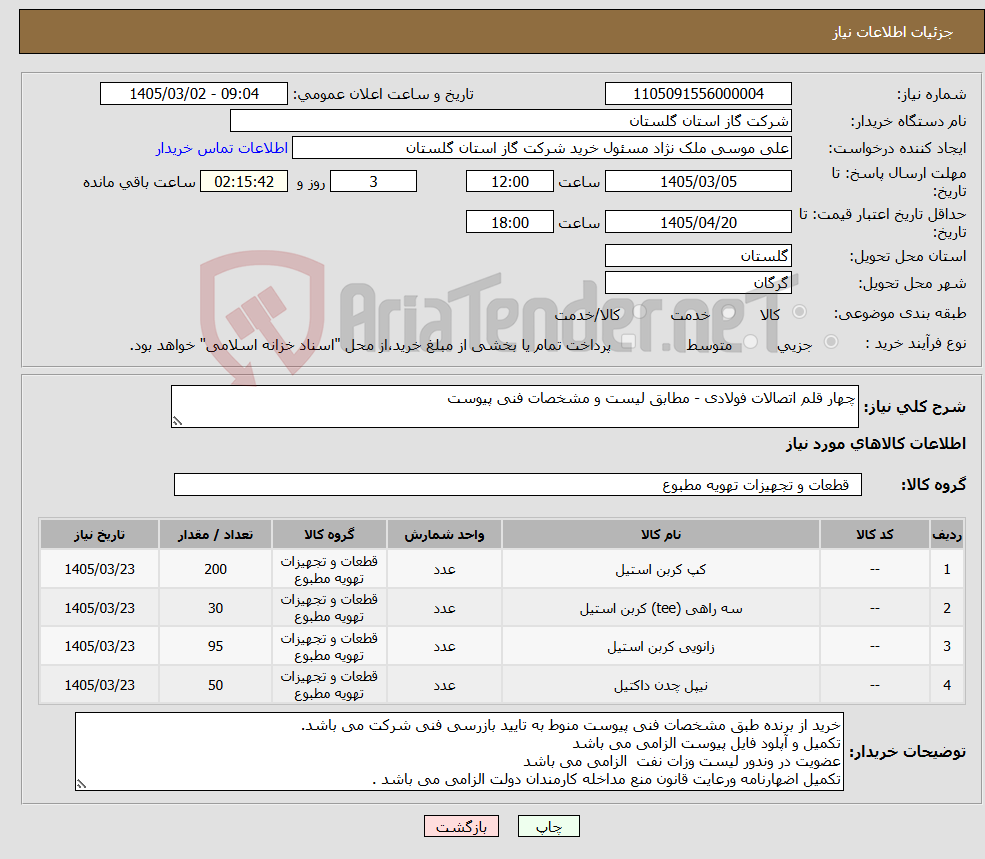Click the validity hour field 18:00
The width and height of the screenshot is (985, 859).
pyautogui.click(x=509, y=222)
